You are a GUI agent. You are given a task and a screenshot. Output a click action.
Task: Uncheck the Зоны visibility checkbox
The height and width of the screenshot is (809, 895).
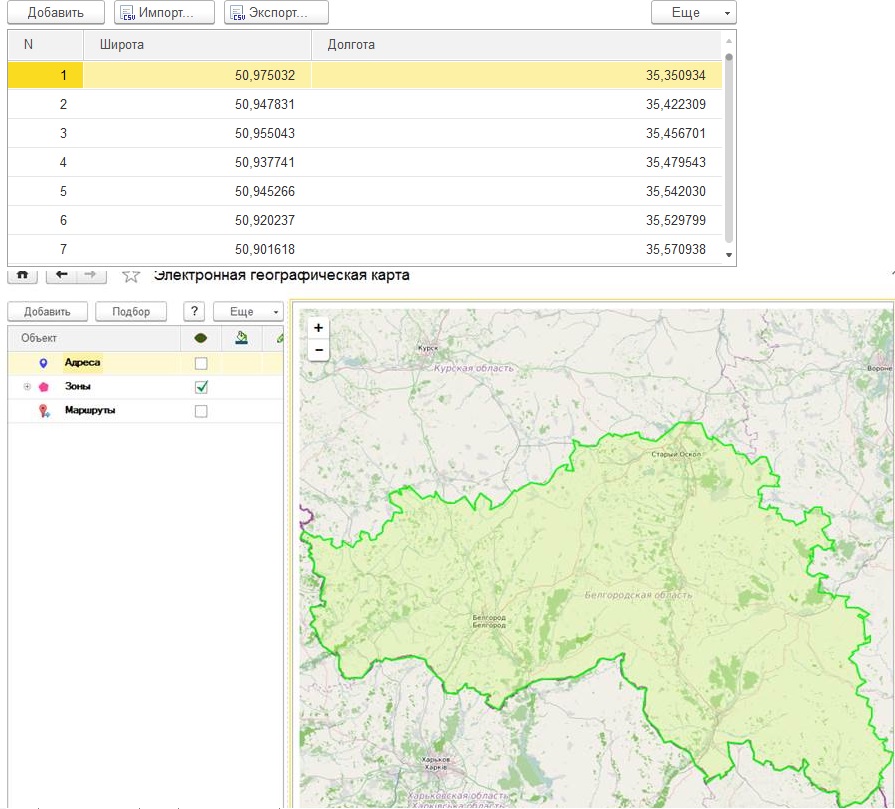(x=201, y=387)
